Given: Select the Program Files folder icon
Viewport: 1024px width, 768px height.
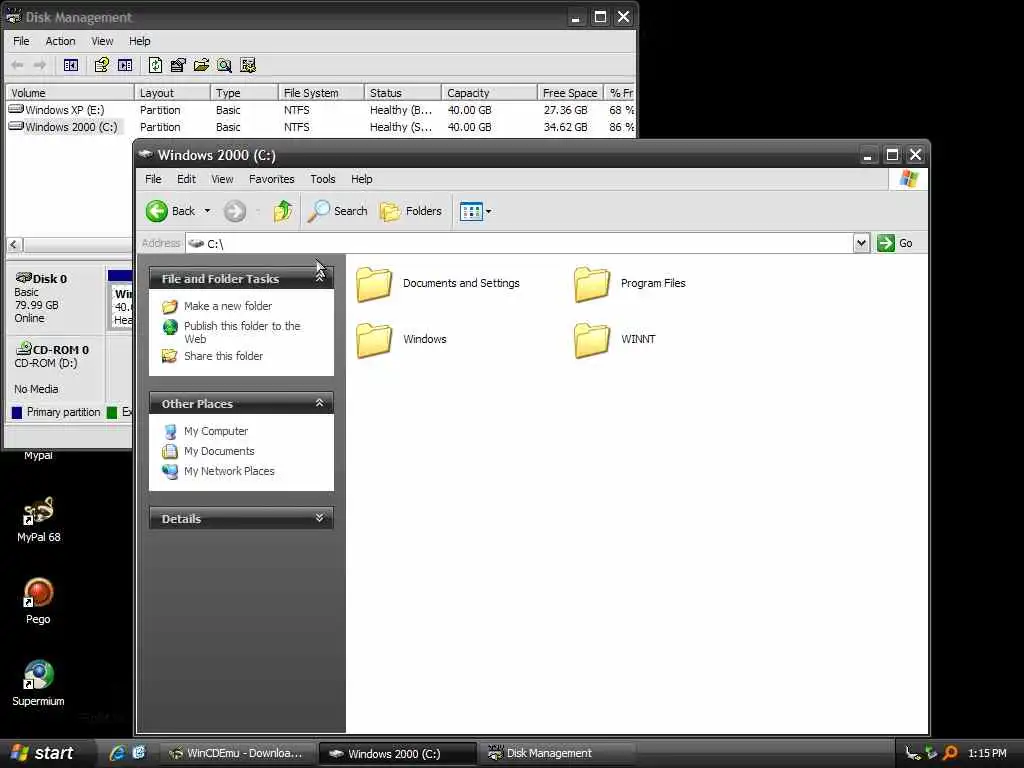Looking at the screenshot, I should [592, 284].
